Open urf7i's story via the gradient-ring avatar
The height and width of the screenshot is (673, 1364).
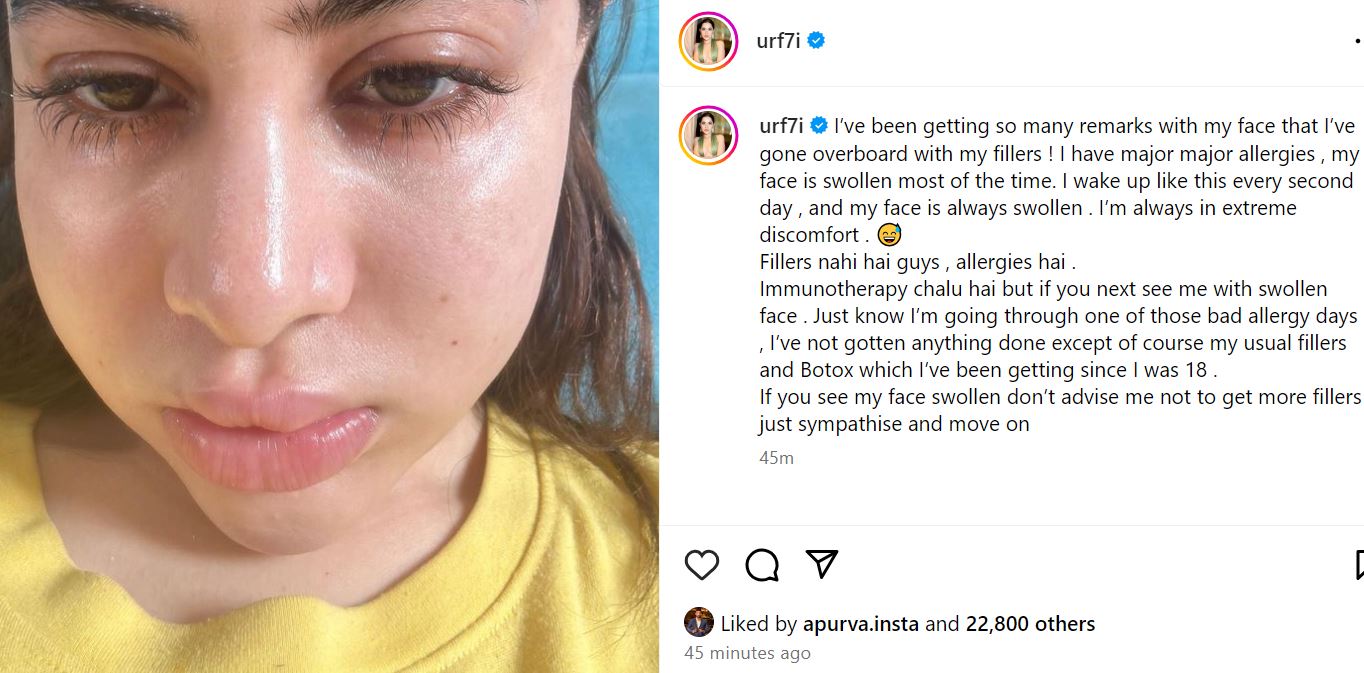coord(710,42)
